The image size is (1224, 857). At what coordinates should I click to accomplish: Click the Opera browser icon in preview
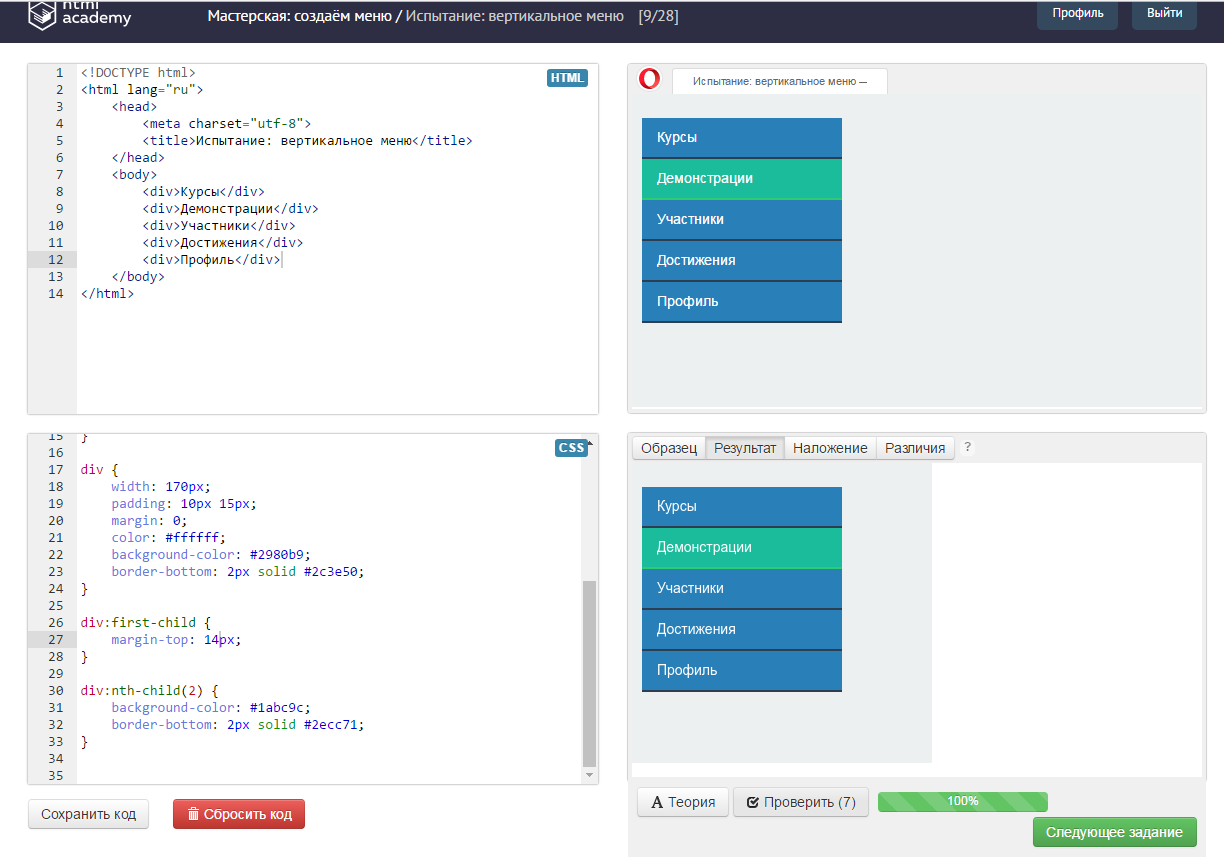point(649,79)
